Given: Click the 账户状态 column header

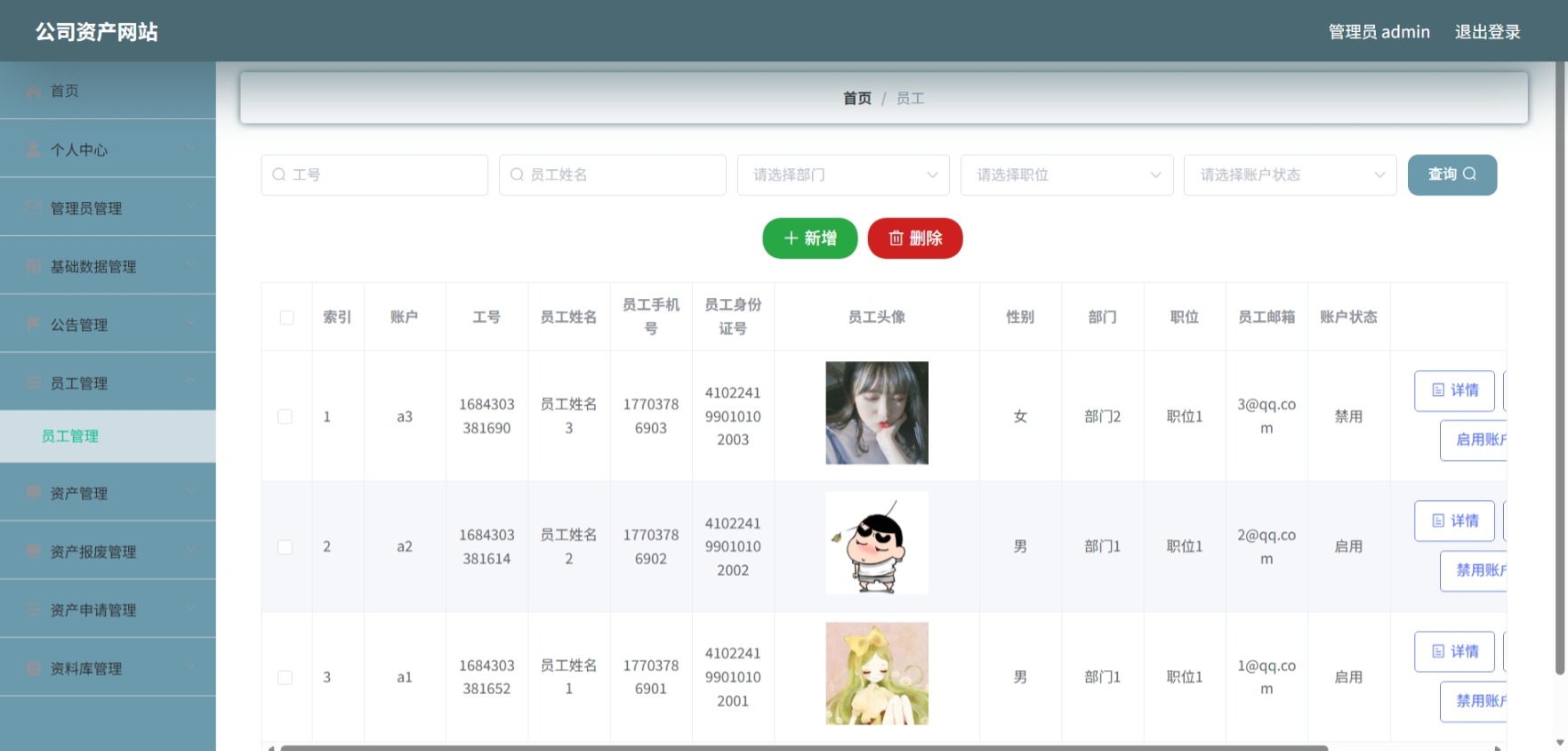Looking at the screenshot, I should tap(1348, 317).
